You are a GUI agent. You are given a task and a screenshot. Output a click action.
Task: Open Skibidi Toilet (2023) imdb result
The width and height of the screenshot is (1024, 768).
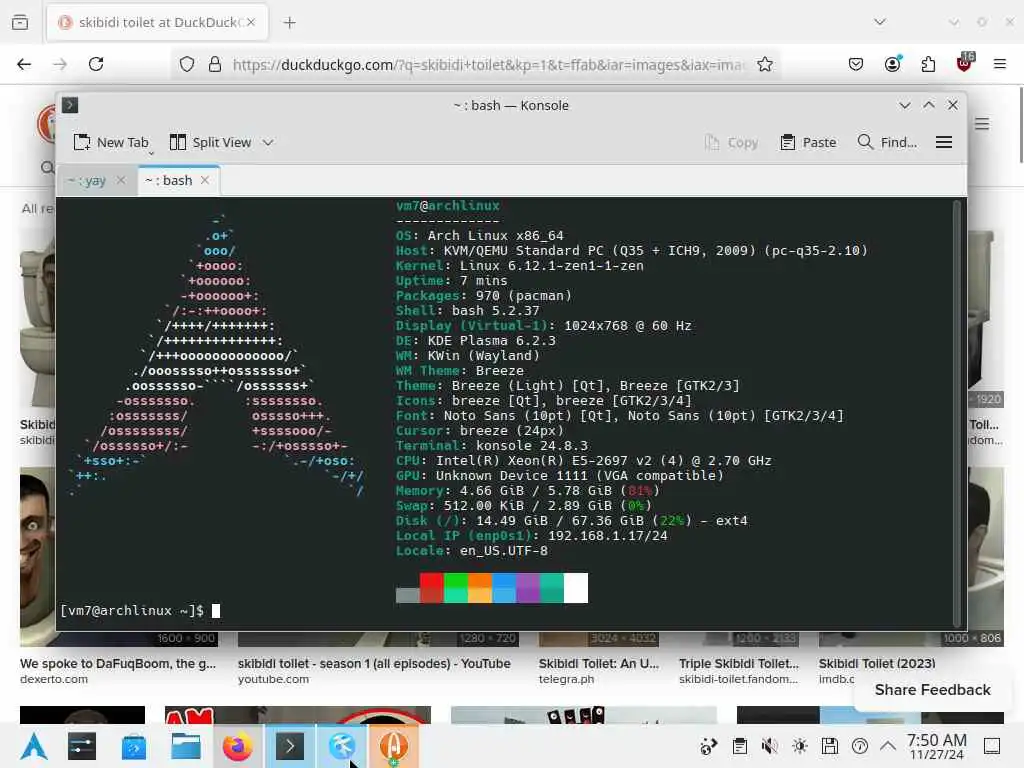point(876,664)
